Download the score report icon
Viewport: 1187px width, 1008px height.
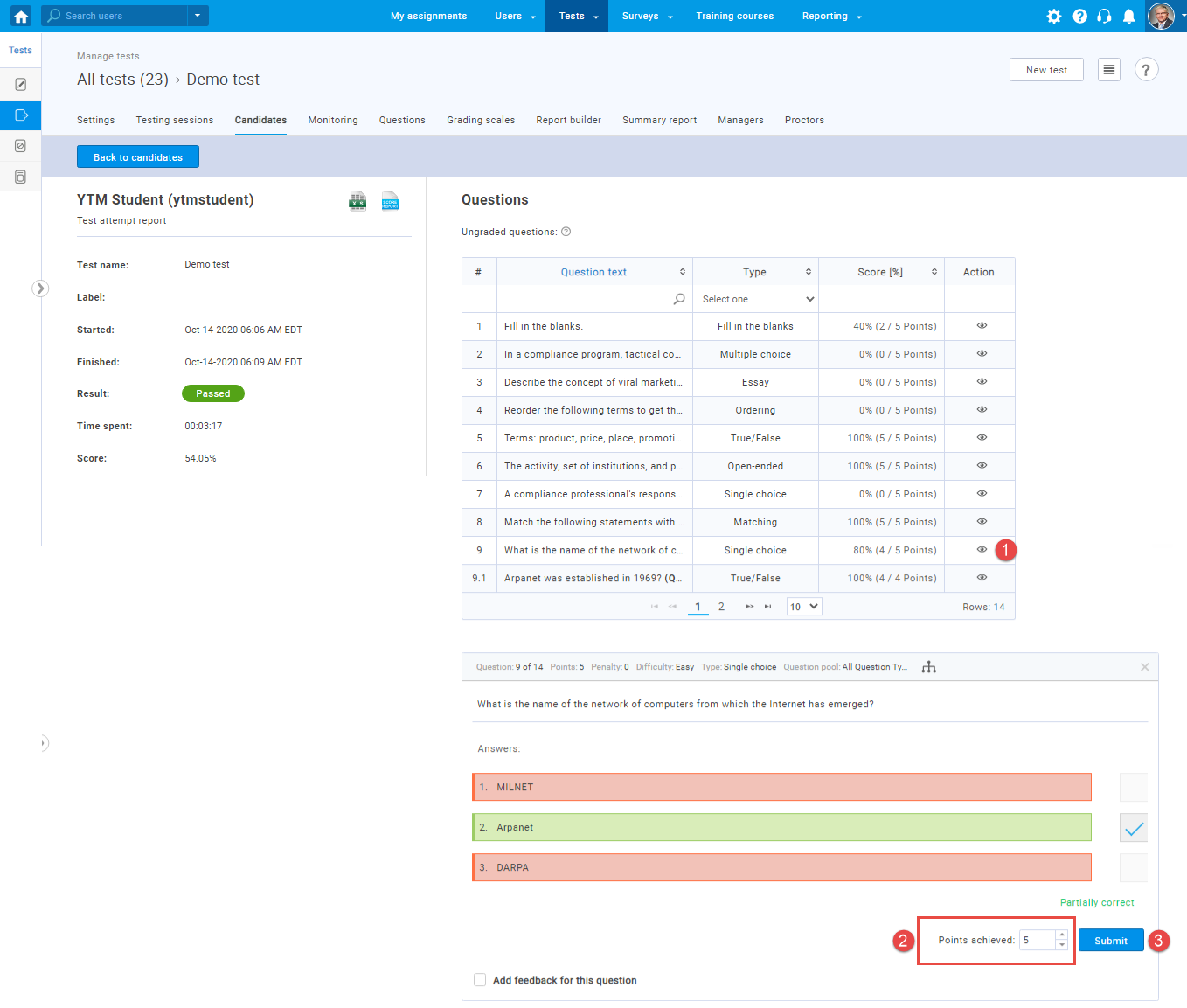pos(390,202)
